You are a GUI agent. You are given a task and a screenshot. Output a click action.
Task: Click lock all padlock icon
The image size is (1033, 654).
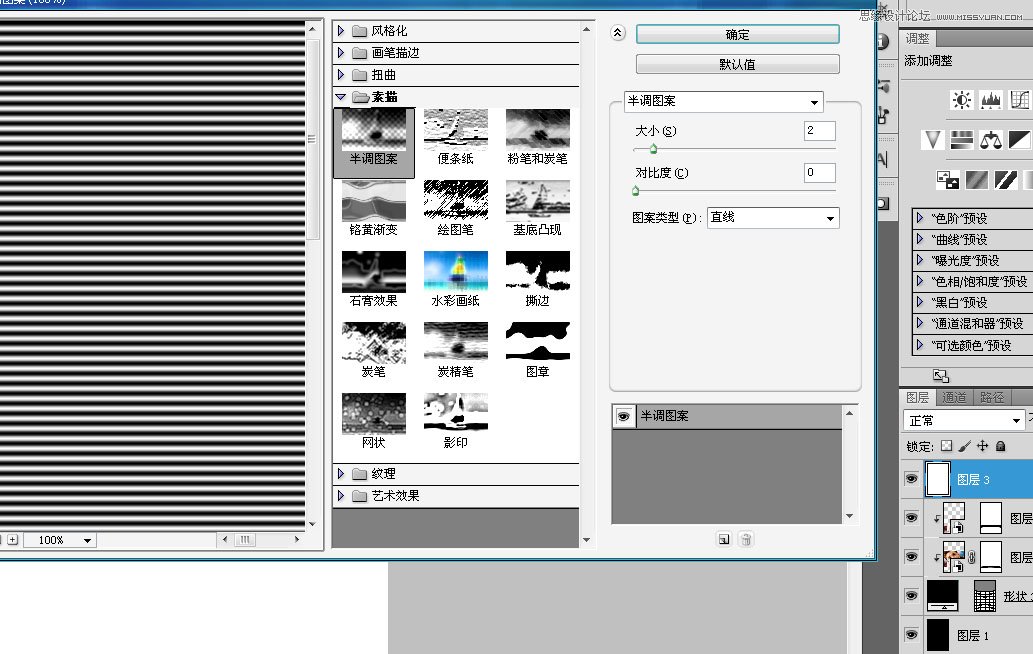click(x=1001, y=446)
